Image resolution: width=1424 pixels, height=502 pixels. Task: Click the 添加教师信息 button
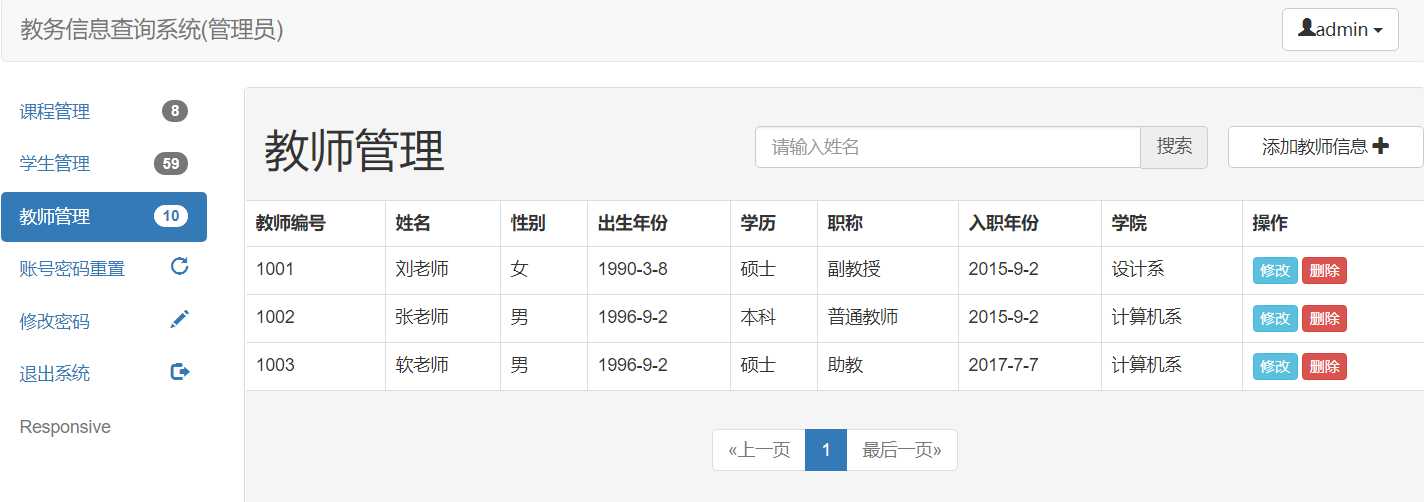coord(1325,147)
